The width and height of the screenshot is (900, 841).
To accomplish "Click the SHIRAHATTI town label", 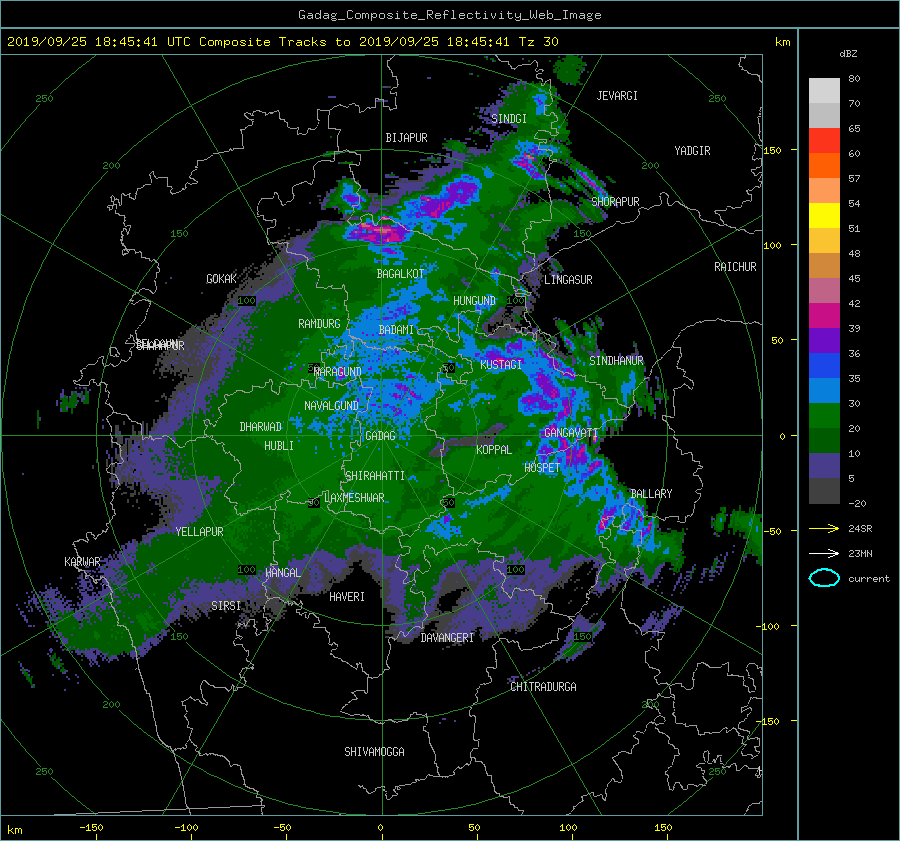I will click(x=375, y=476).
